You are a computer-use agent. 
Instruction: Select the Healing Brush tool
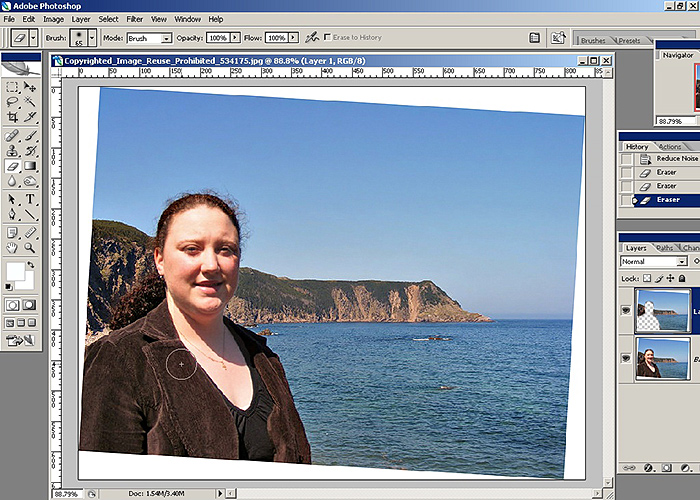(x=12, y=135)
